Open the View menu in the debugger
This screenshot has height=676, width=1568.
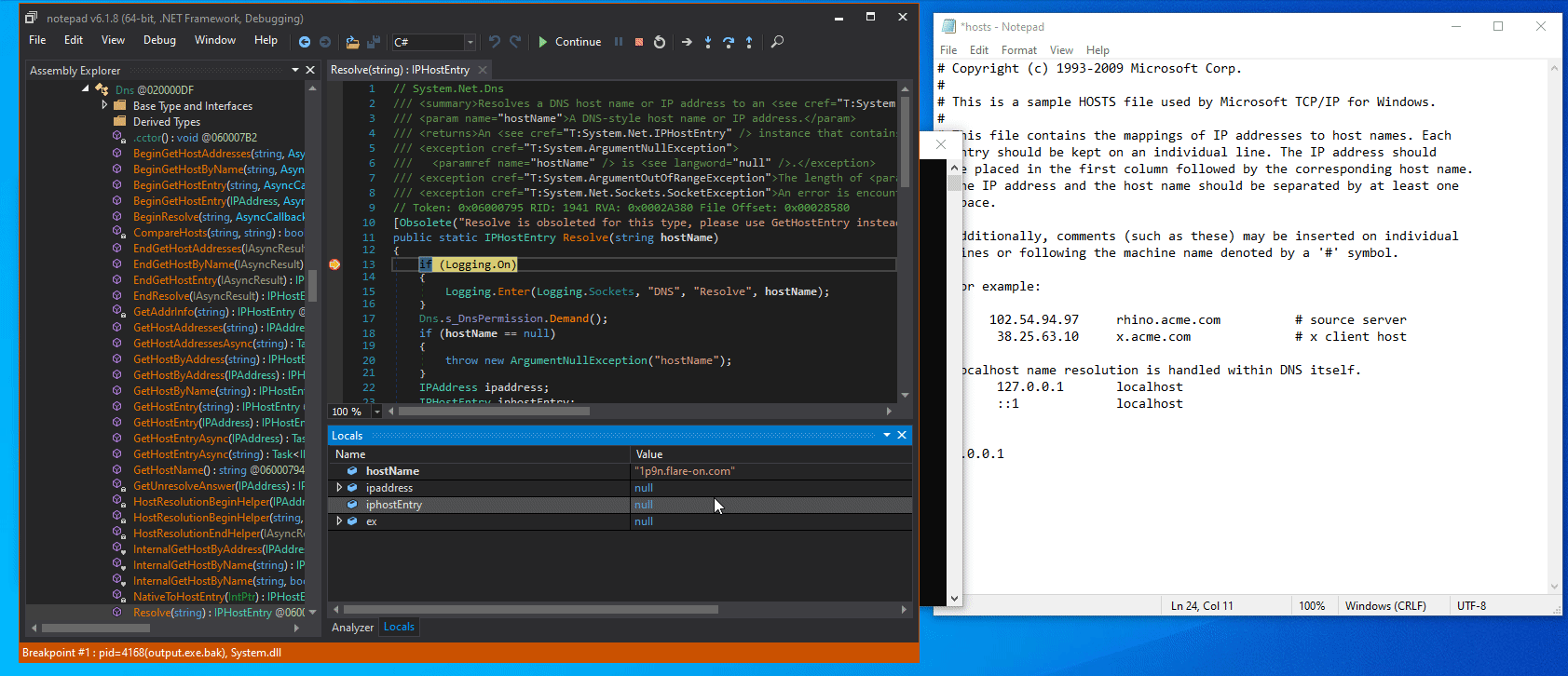[113, 40]
